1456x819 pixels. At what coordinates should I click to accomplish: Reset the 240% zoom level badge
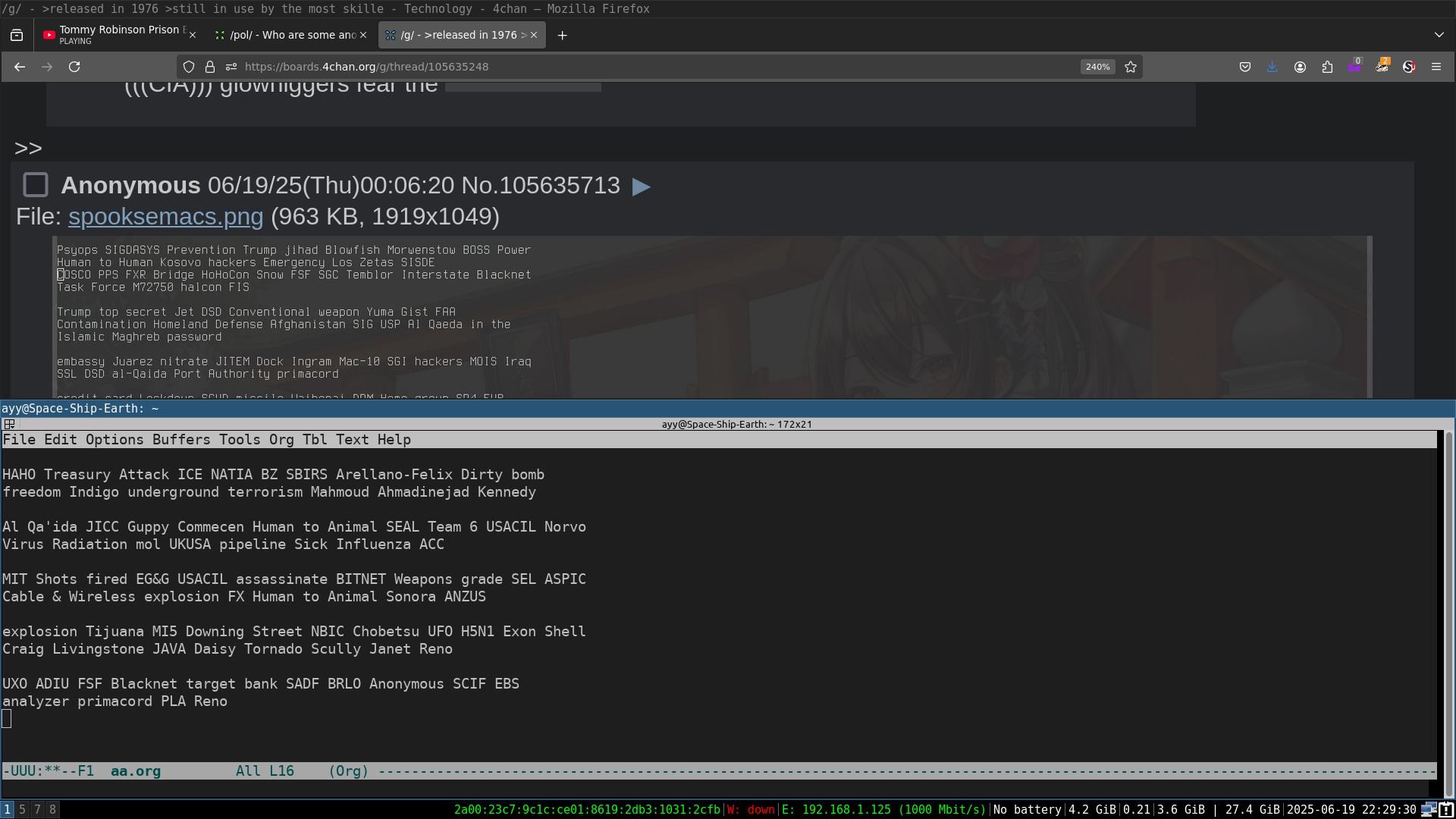pyautogui.click(x=1097, y=67)
